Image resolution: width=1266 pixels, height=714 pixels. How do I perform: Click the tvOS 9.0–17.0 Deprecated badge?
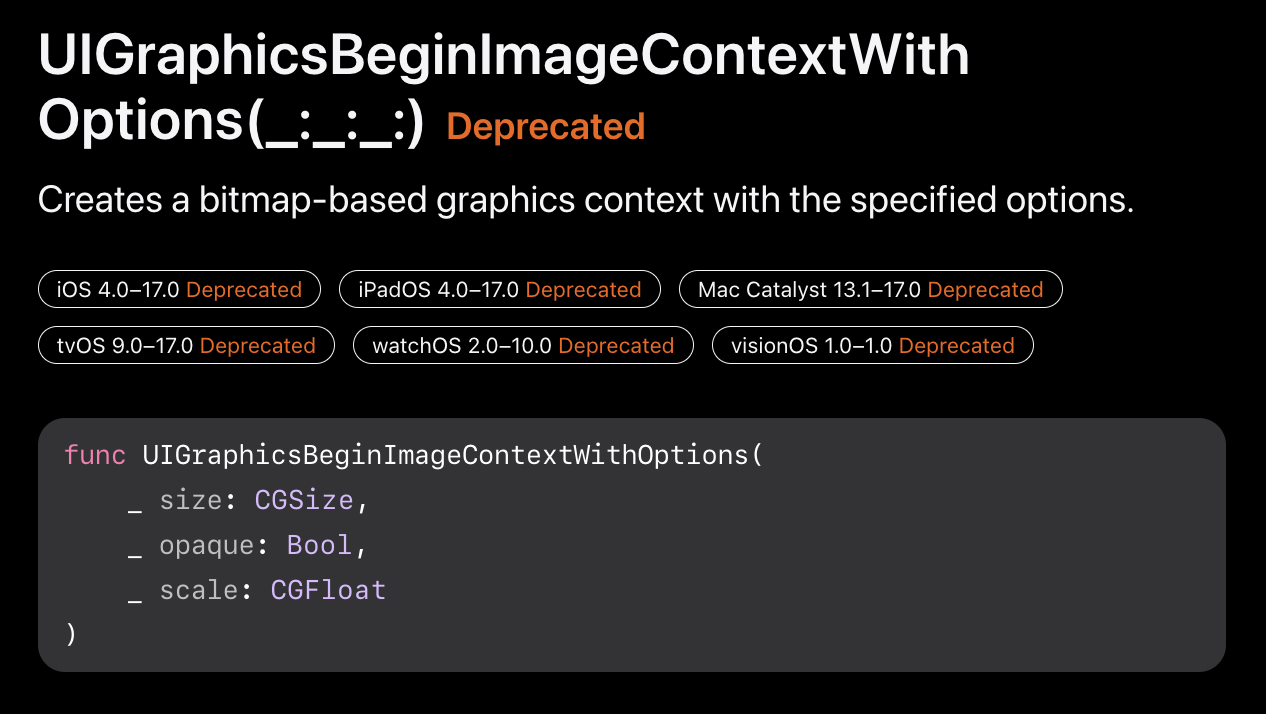coord(187,346)
